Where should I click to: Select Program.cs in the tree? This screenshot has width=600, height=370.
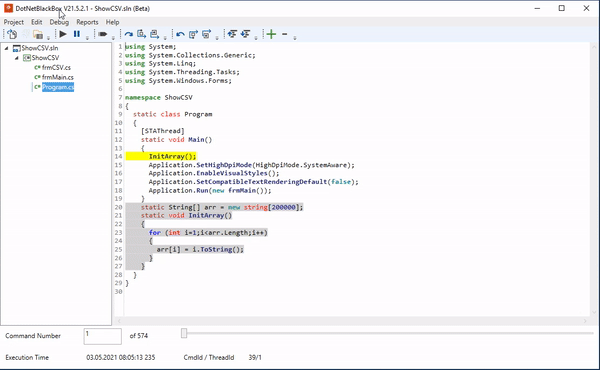pos(58,87)
